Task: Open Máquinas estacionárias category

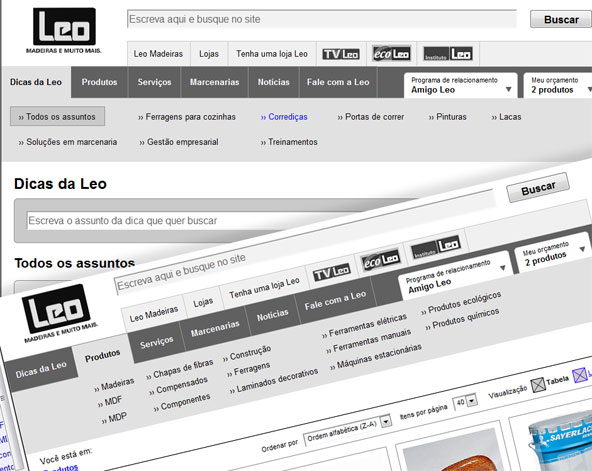Action: point(376,357)
